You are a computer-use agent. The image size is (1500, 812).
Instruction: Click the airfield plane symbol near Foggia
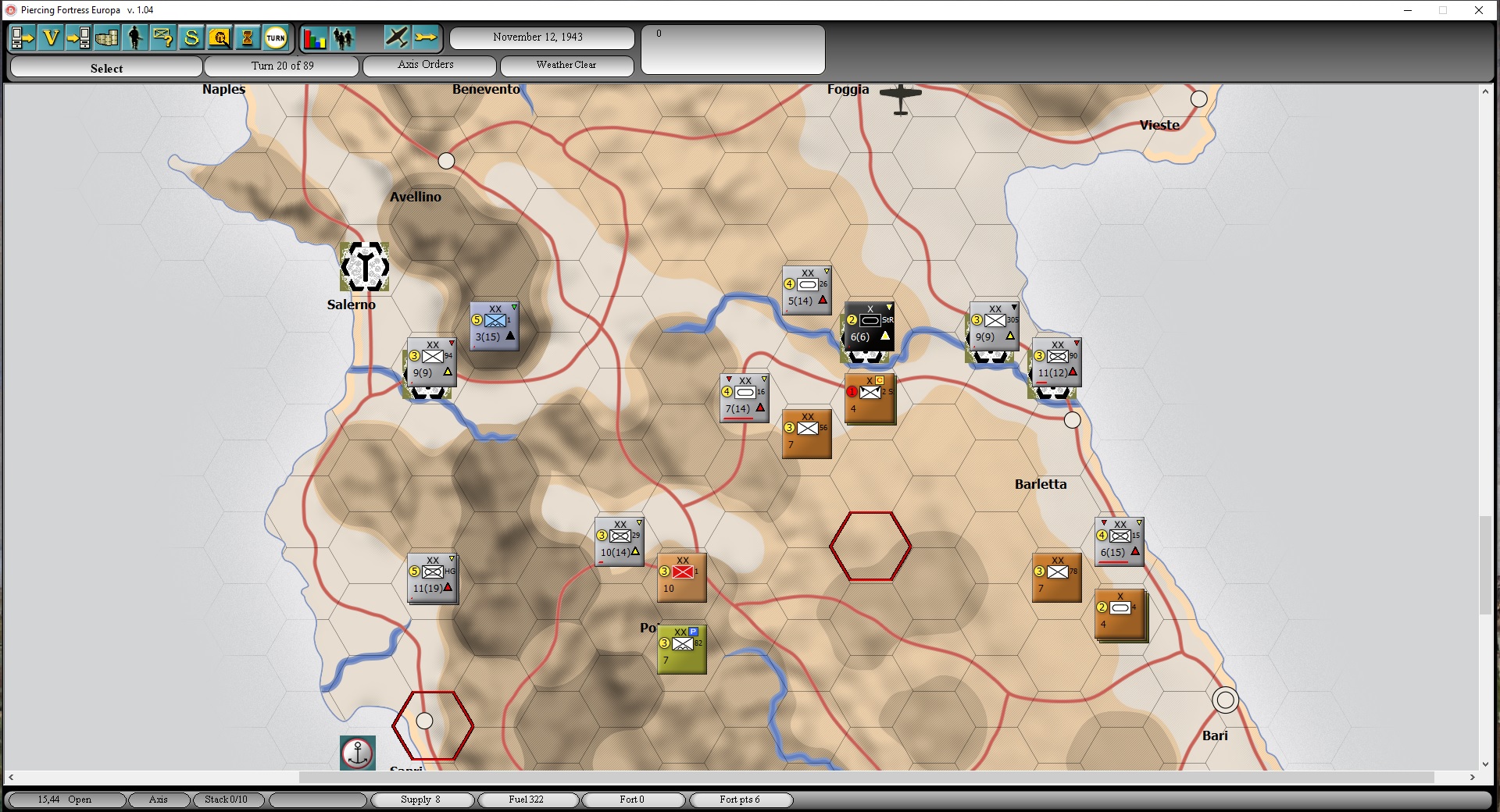901,99
